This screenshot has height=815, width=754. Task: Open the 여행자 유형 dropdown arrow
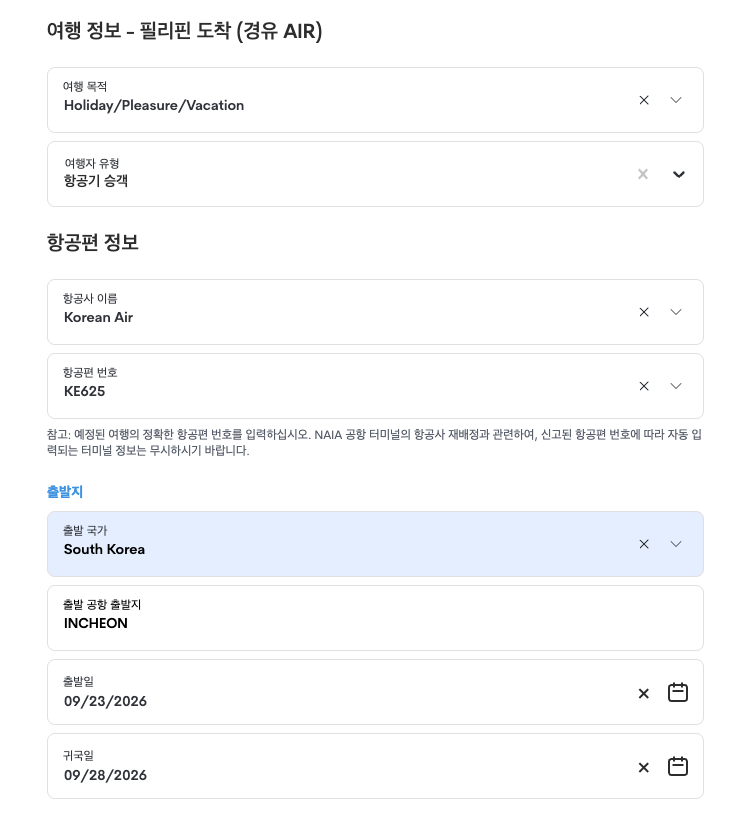(679, 174)
